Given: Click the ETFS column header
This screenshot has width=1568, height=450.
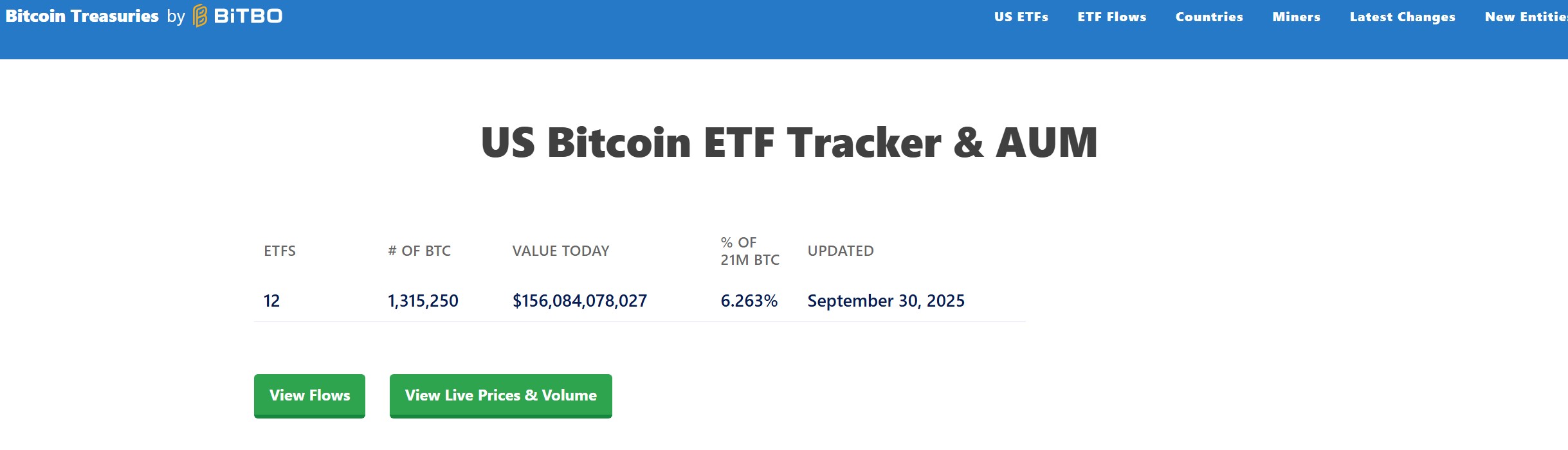Looking at the screenshot, I should [280, 251].
